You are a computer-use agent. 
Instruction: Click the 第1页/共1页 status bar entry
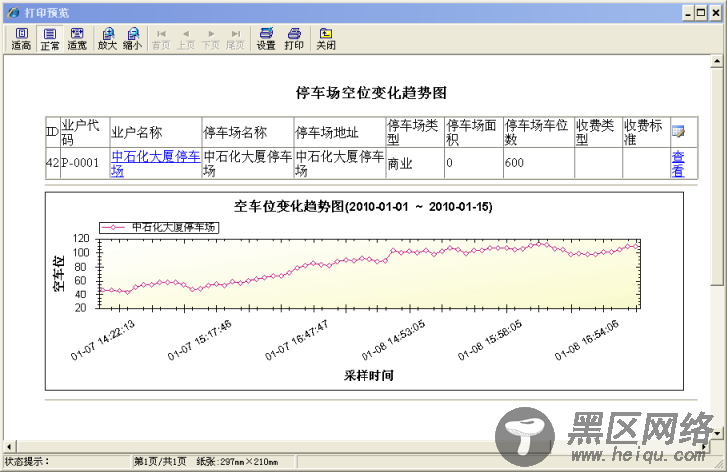(160, 461)
